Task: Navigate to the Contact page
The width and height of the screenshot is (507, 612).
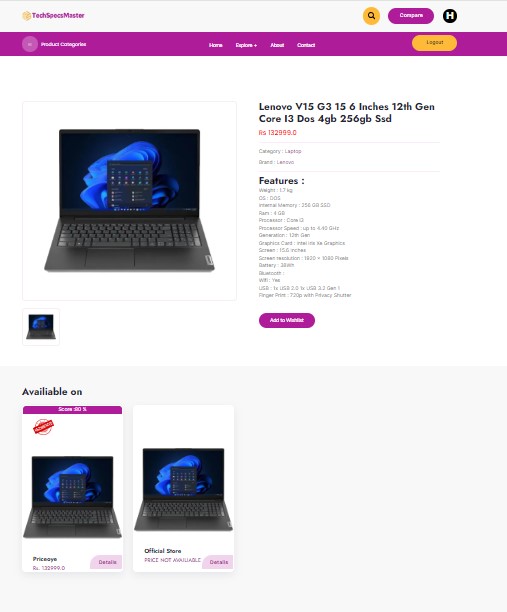Action: coord(306,45)
